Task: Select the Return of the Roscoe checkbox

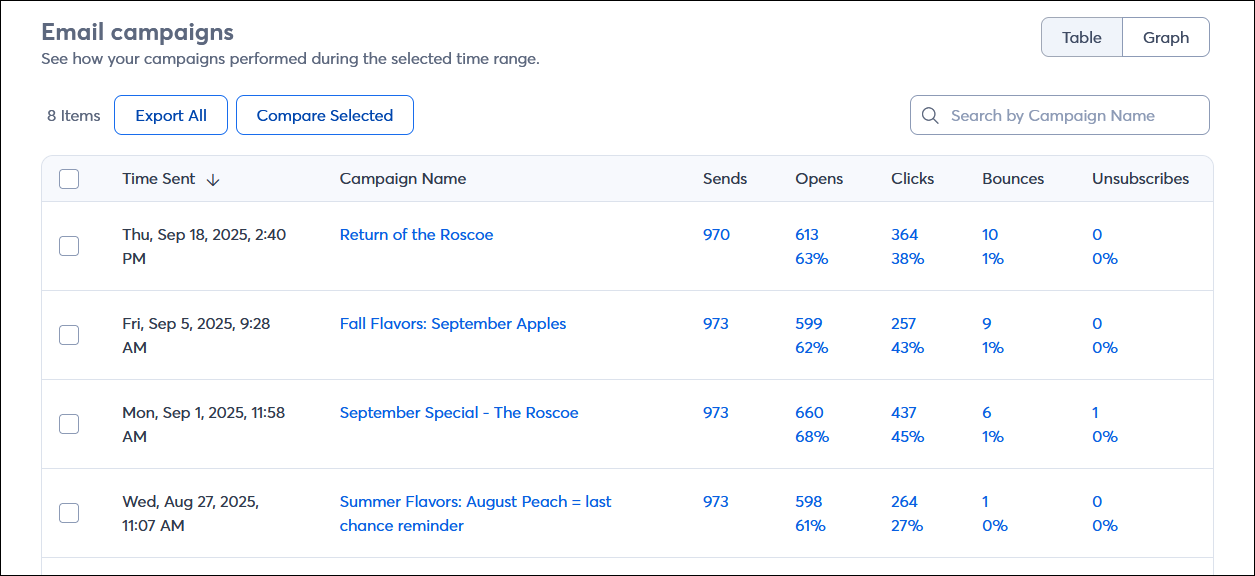Action: pyautogui.click(x=69, y=246)
